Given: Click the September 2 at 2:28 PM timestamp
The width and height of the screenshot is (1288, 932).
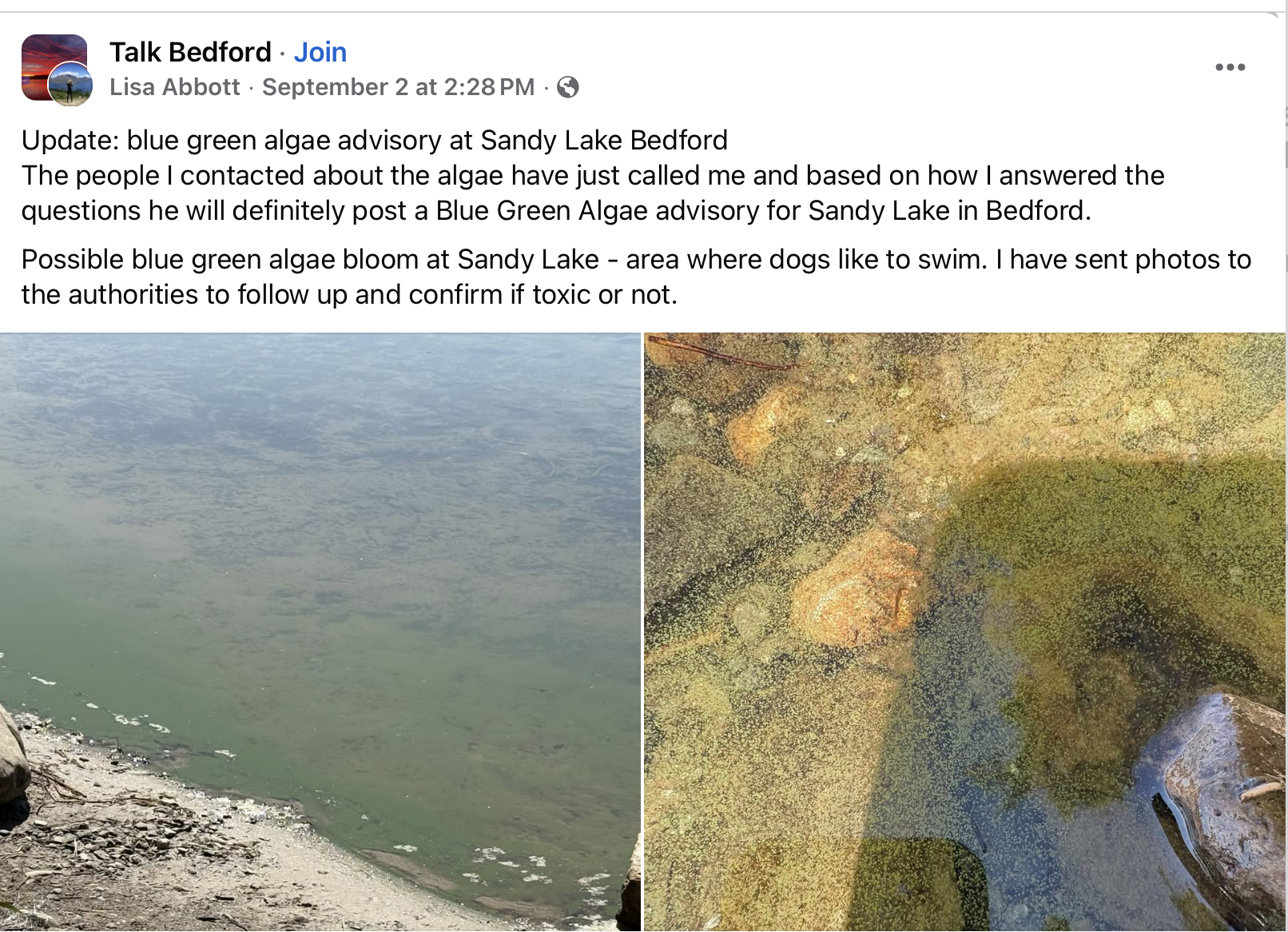Looking at the screenshot, I should pyautogui.click(x=398, y=87).
